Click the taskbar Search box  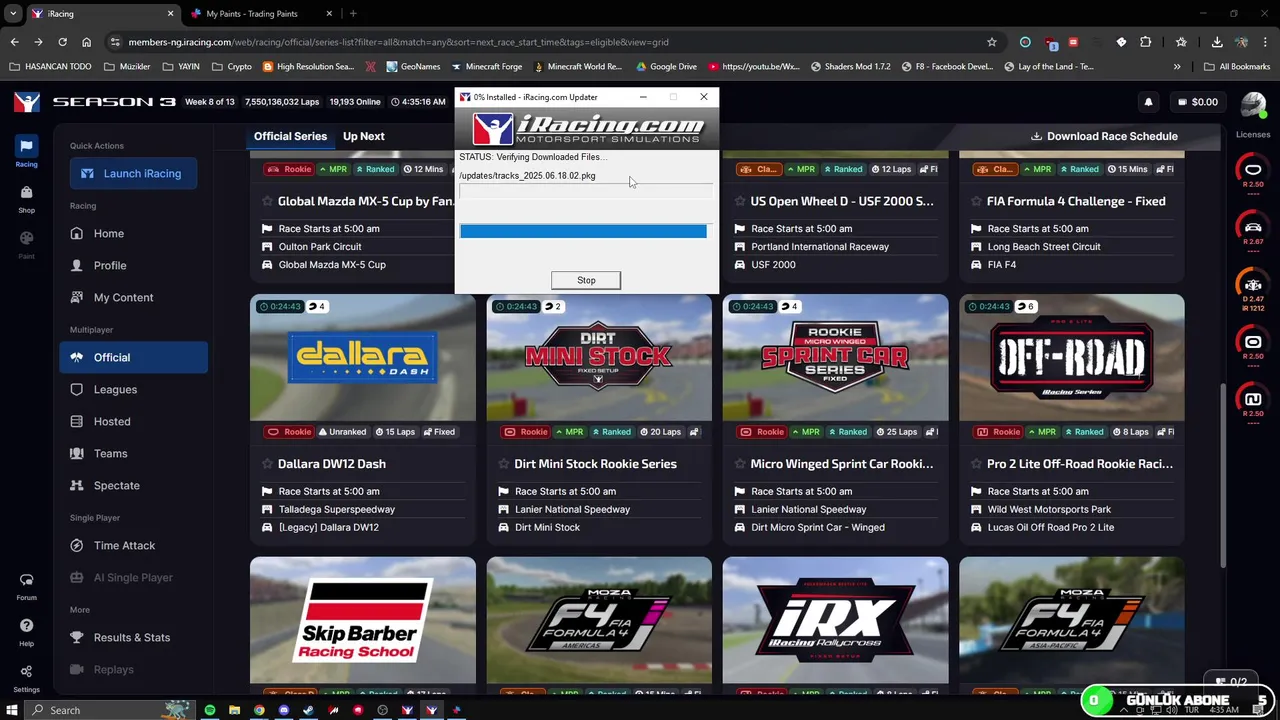click(110, 710)
